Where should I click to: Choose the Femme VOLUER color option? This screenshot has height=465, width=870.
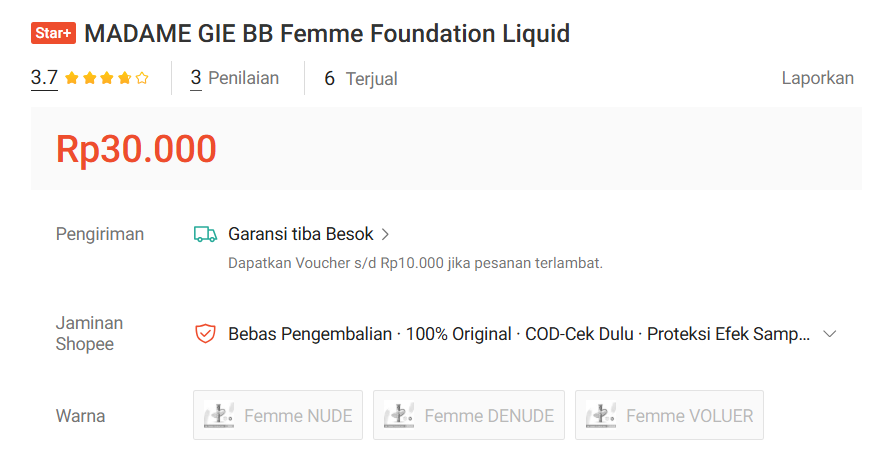(669, 415)
